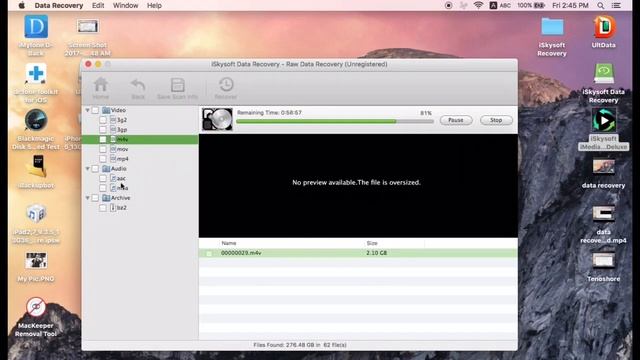Collapse the Video tree group
640x360 pixels.
tap(87, 110)
